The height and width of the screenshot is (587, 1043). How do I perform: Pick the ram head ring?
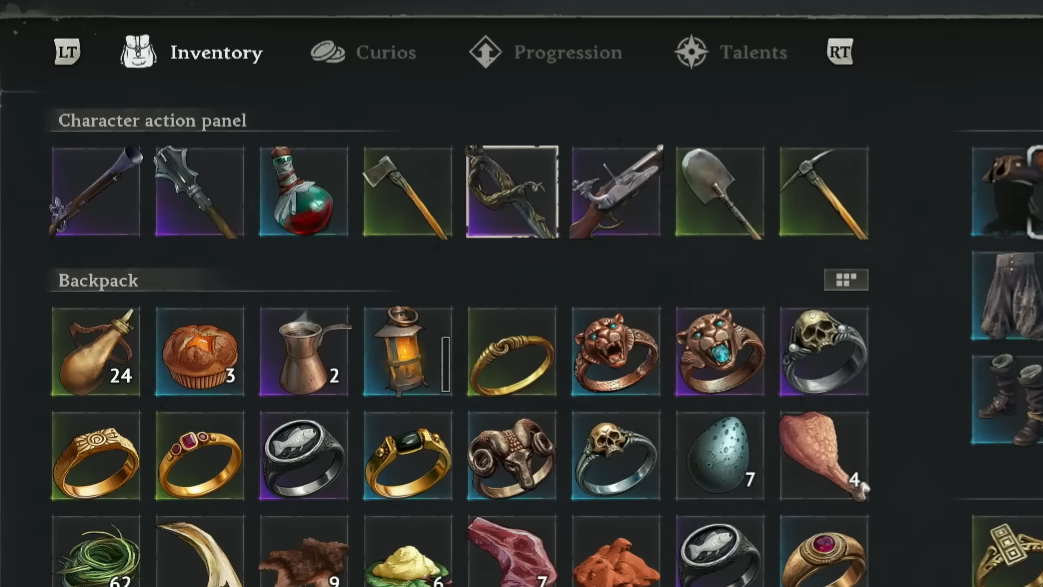(512, 455)
